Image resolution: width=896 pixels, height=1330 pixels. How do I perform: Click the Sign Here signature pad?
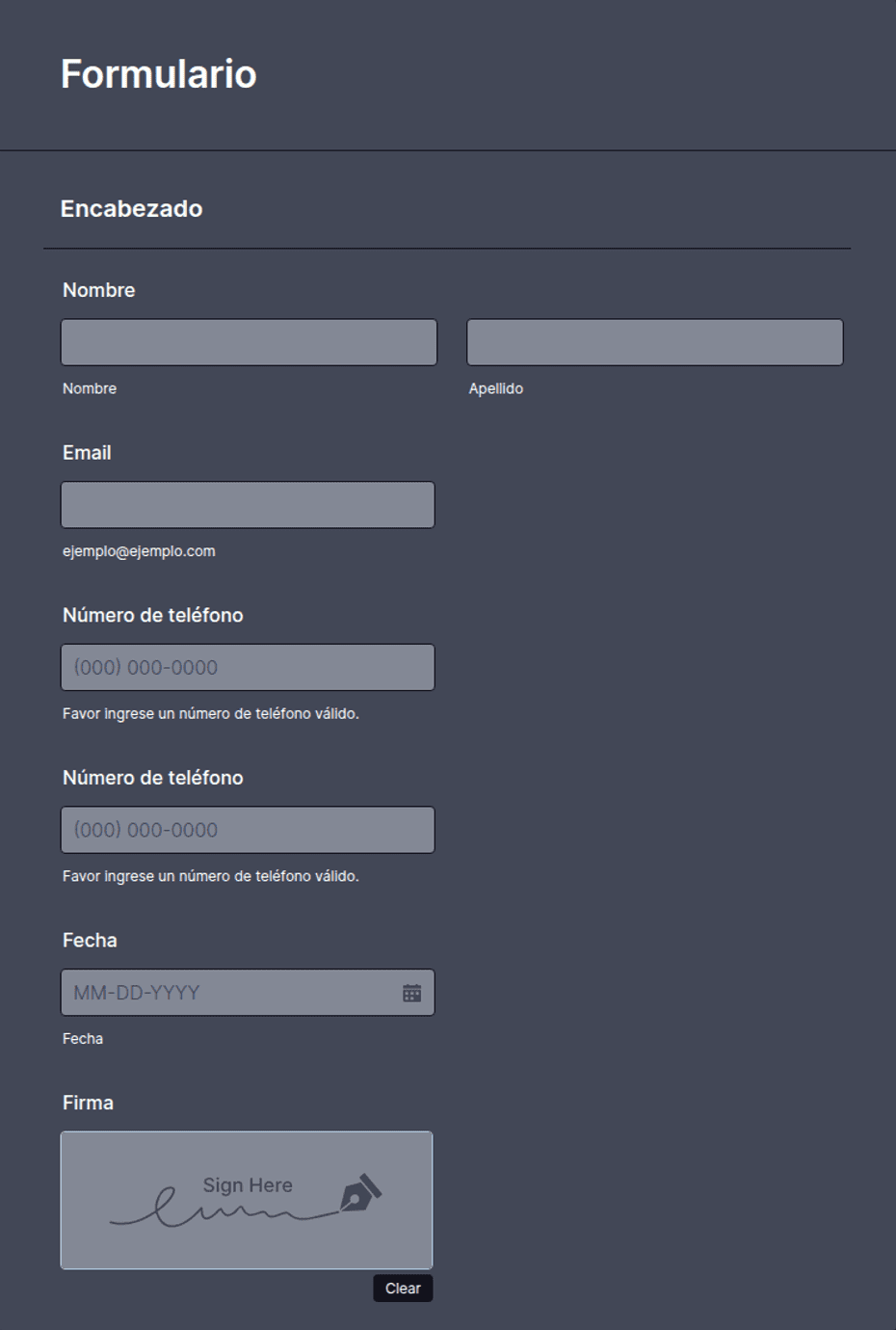coord(247,1200)
